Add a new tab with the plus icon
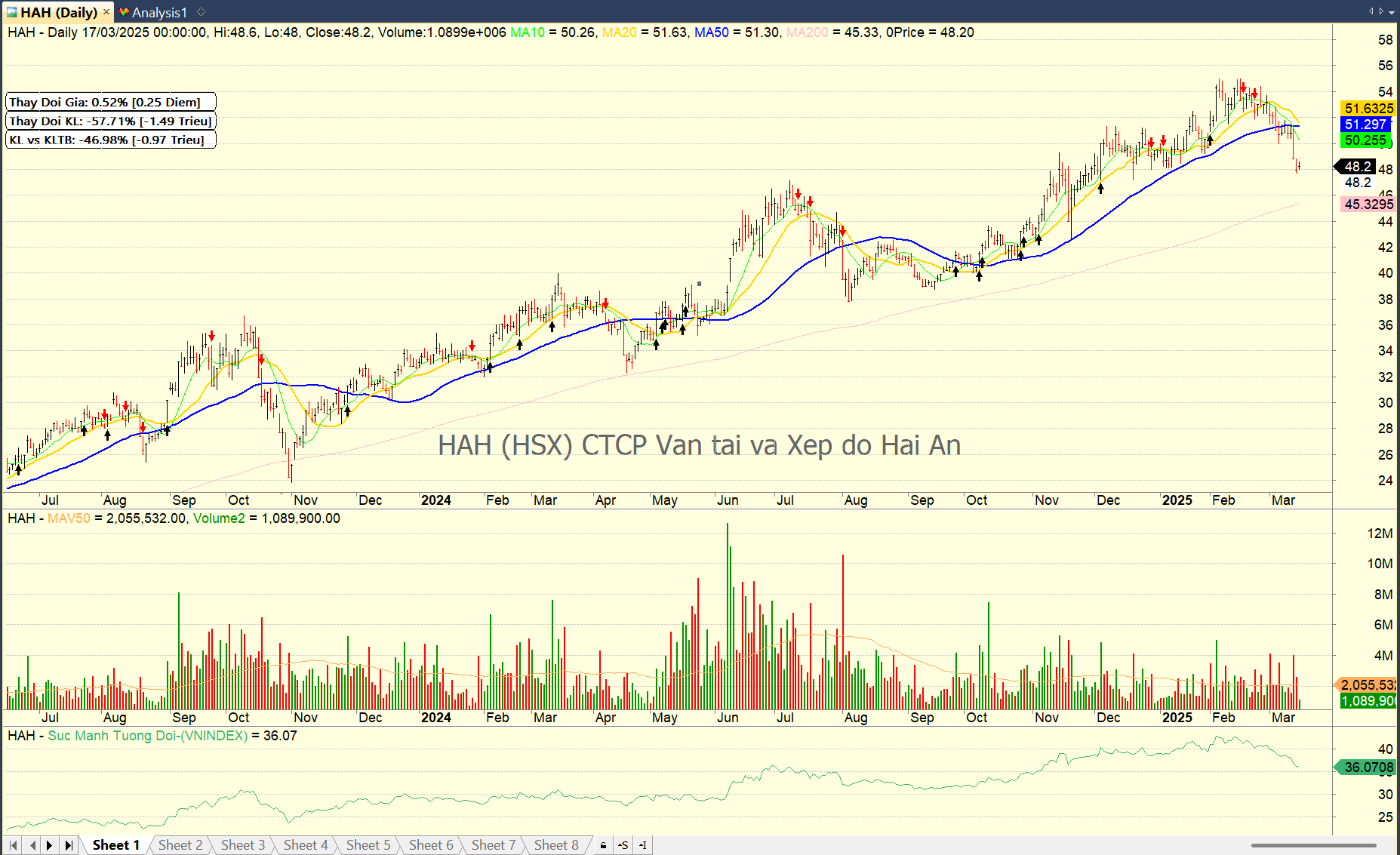The height and width of the screenshot is (855, 1400). (x=201, y=11)
